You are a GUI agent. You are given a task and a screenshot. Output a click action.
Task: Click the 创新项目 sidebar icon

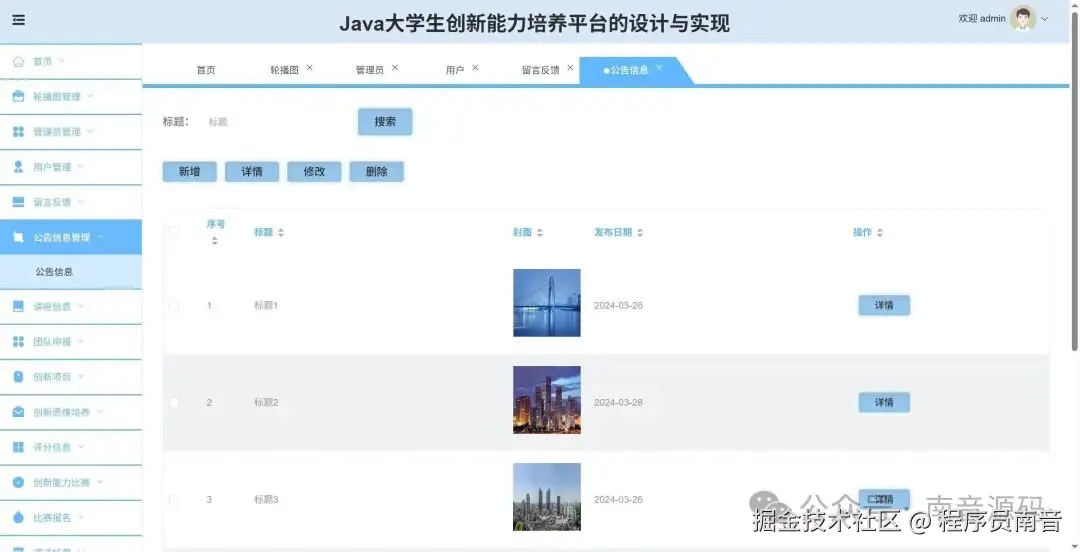coord(19,376)
